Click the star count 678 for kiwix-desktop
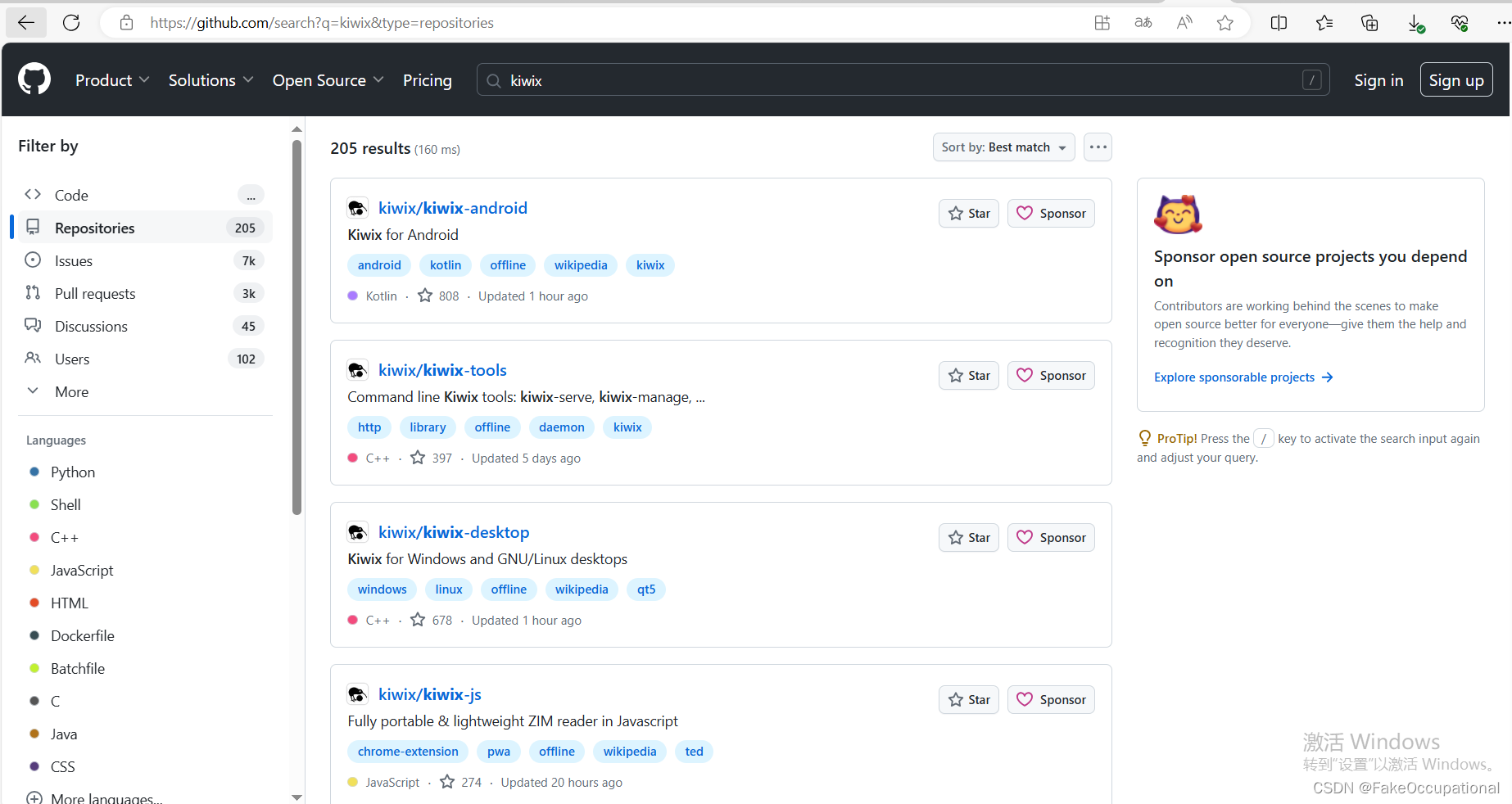The width and height of the screenshot is (1512, 804). tap(432, 620)
